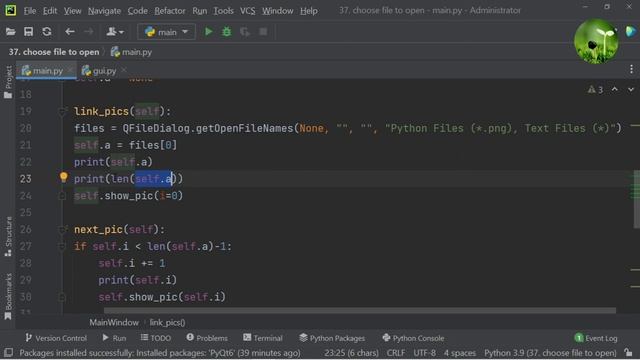Collapse the link_pics method fold marker at line 19
Viewport: 640px width, 360px height.
tap(62, 111)
